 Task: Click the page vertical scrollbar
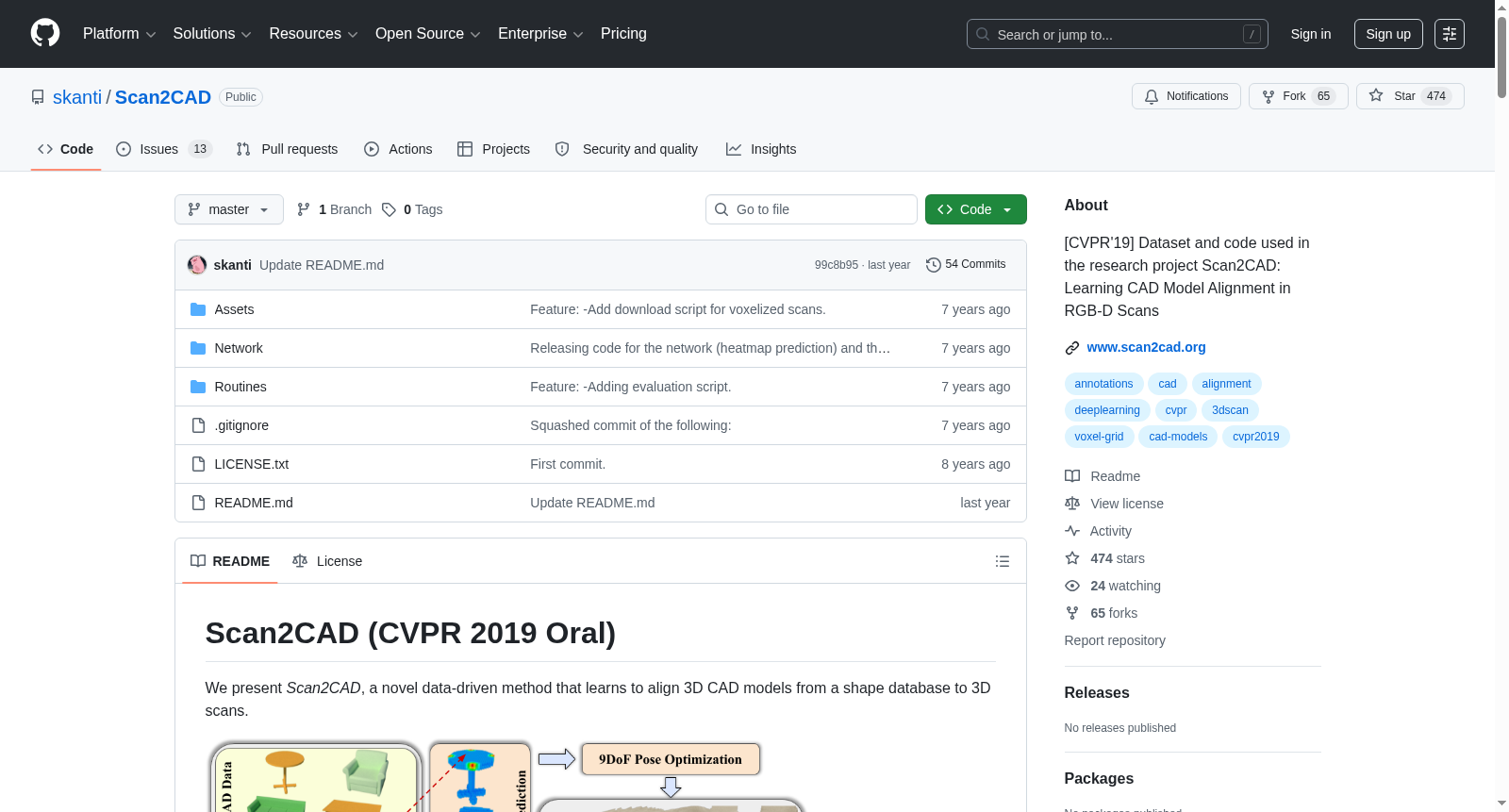click(x=1501, y=57)
